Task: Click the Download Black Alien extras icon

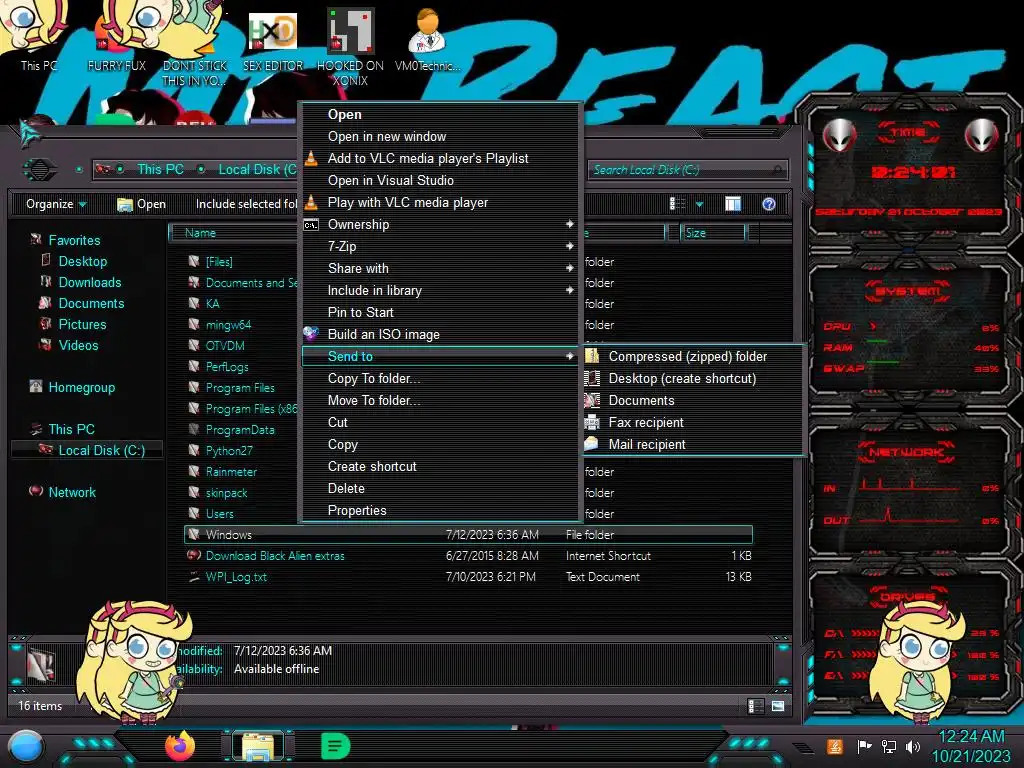Action: tap(194, 555)
